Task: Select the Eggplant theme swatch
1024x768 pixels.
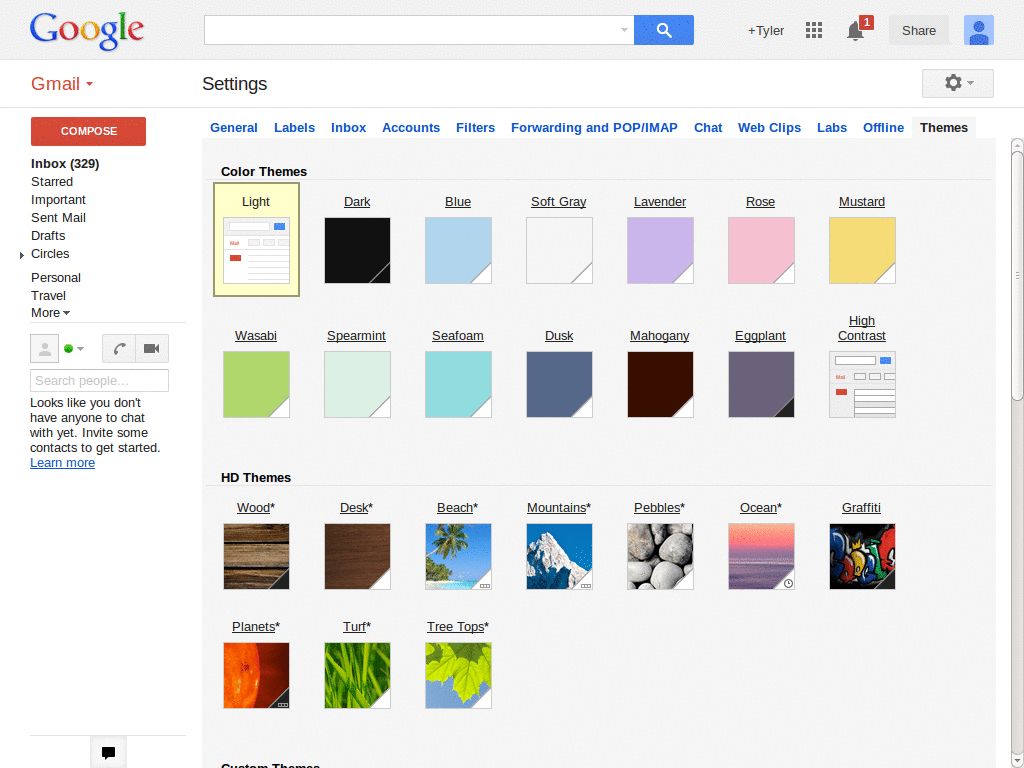Action: pyautogui.click(x=761, y=385)
